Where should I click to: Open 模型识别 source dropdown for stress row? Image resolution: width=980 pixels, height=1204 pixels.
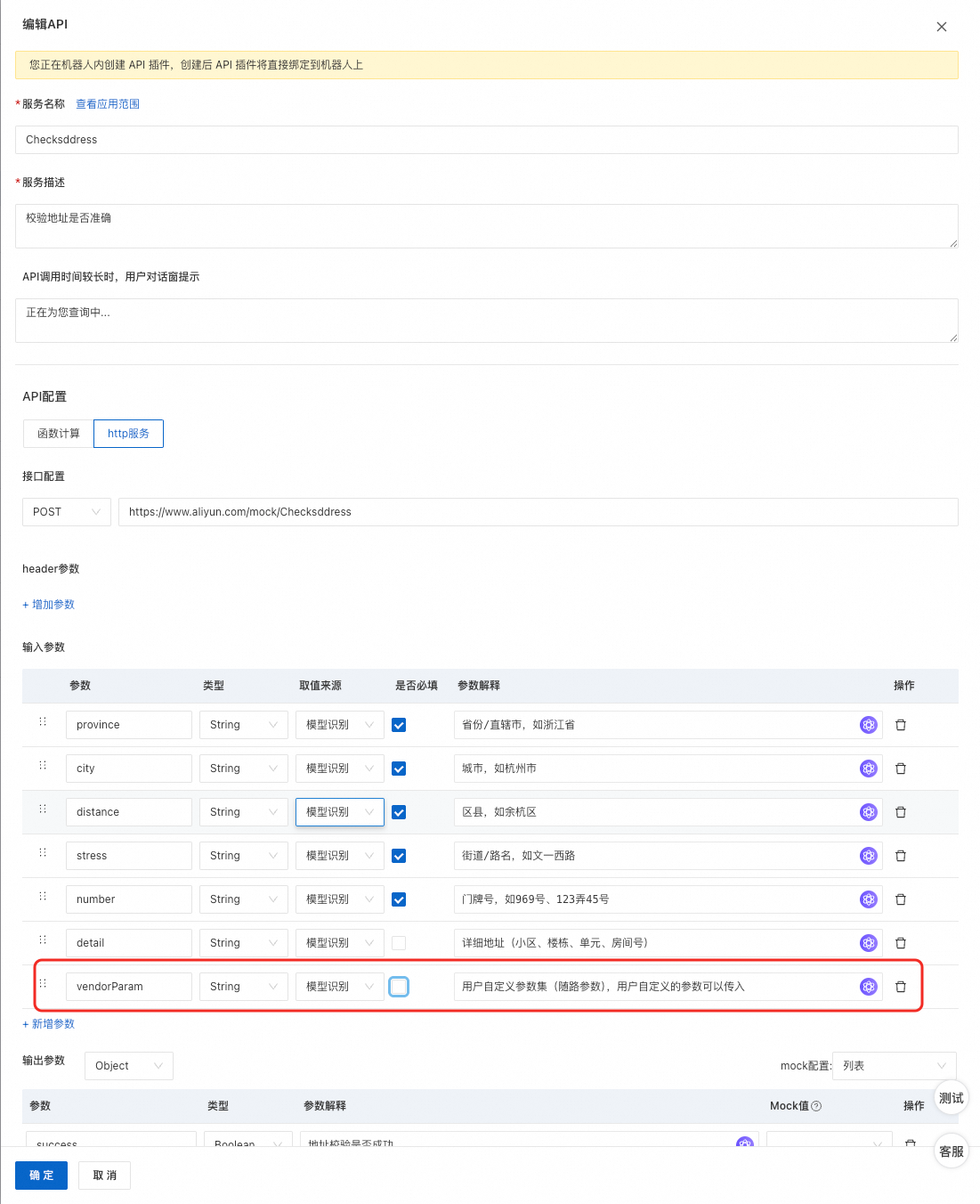(x=340, y=856)
